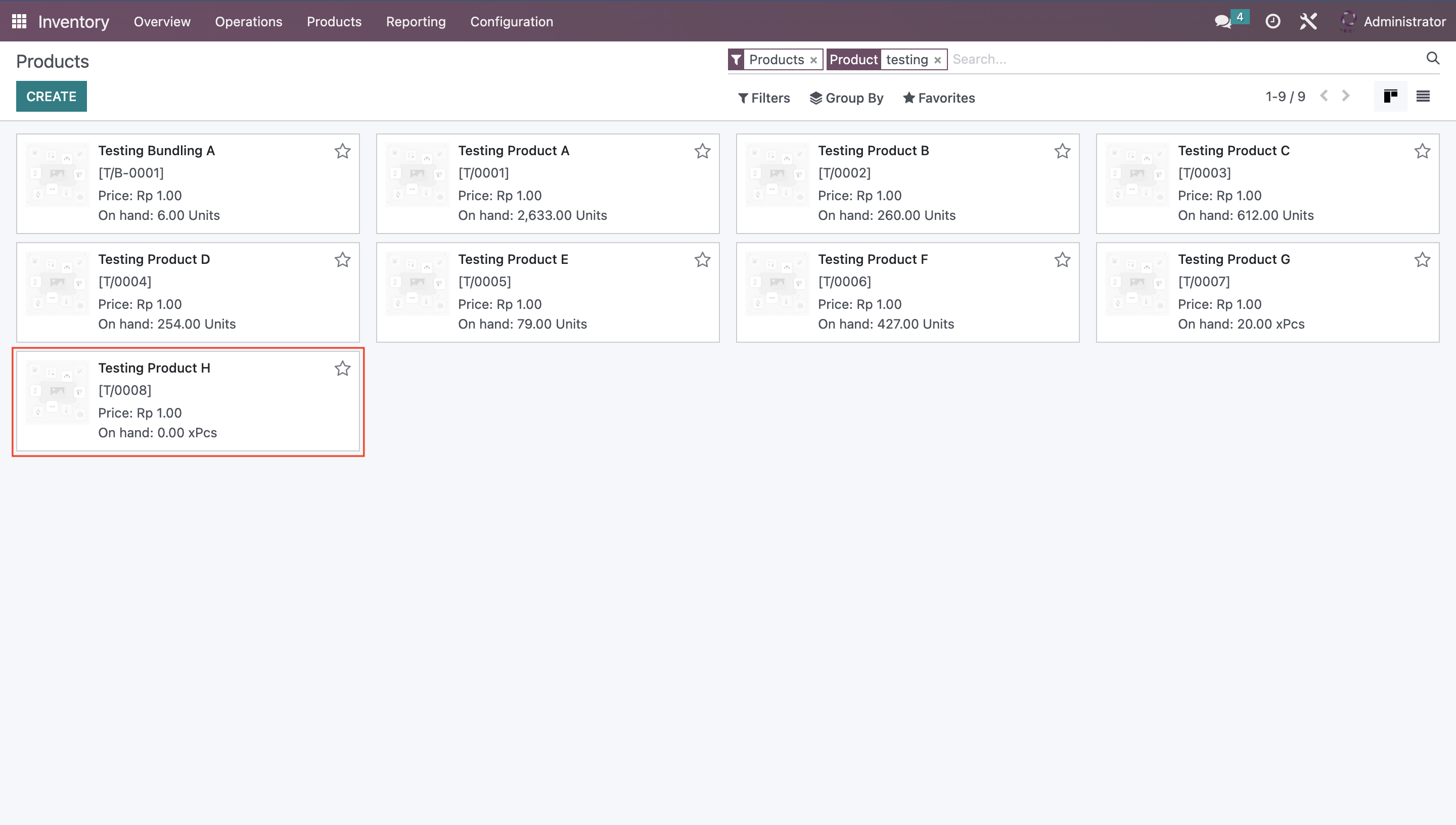Viewport: 1456px width, 825px height.
Task: Open the Configuration menu
Action: (512, 22)
